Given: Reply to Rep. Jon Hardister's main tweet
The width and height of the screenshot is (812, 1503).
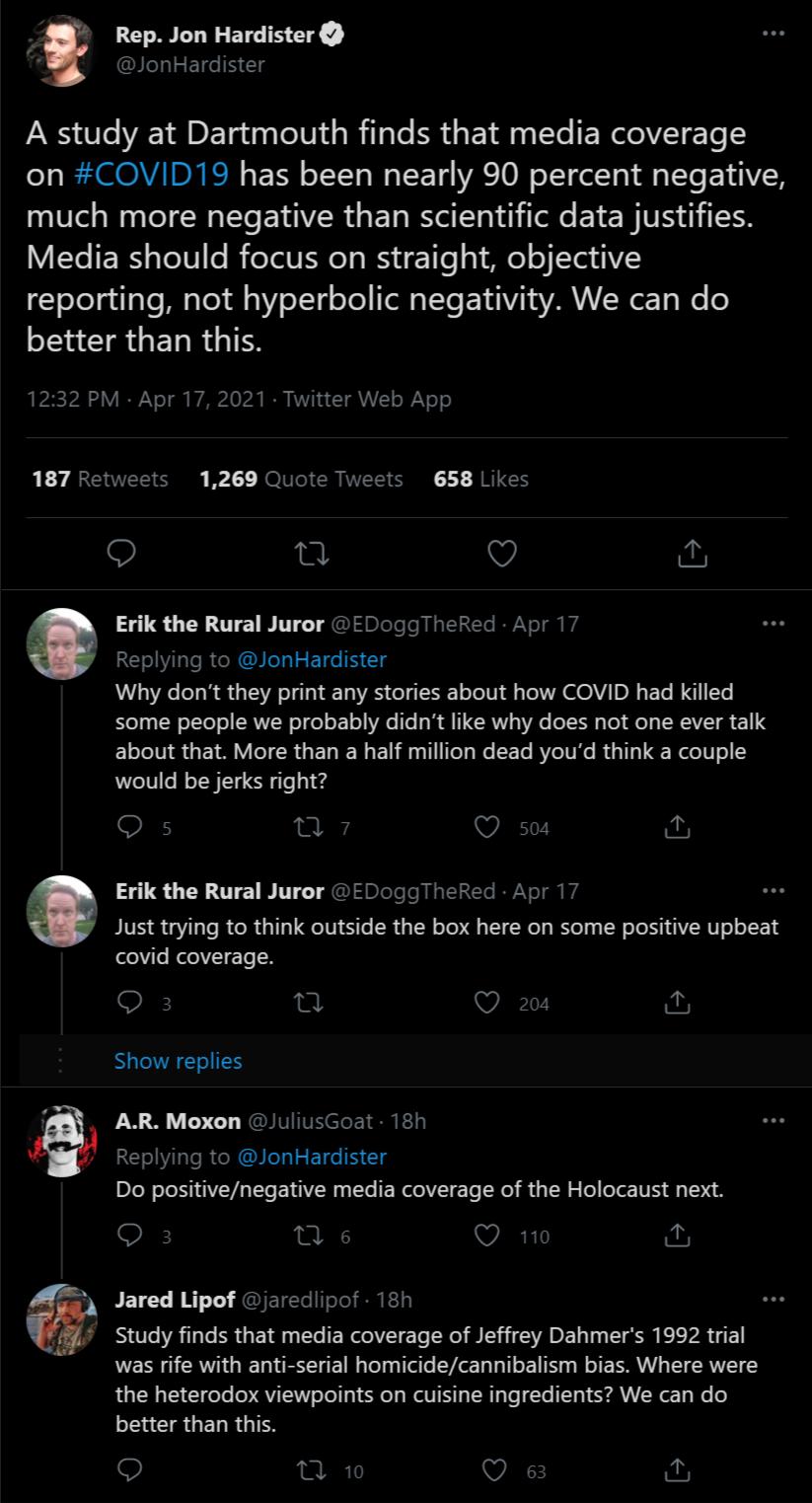Looking at the screenshot, I should coord(120,555).
